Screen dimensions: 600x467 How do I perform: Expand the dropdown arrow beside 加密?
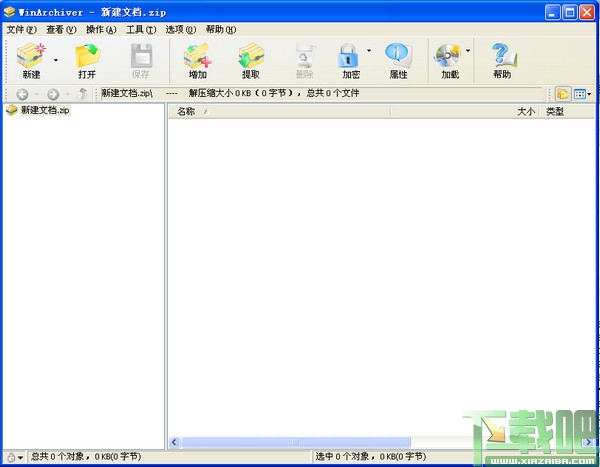[369, 50]
